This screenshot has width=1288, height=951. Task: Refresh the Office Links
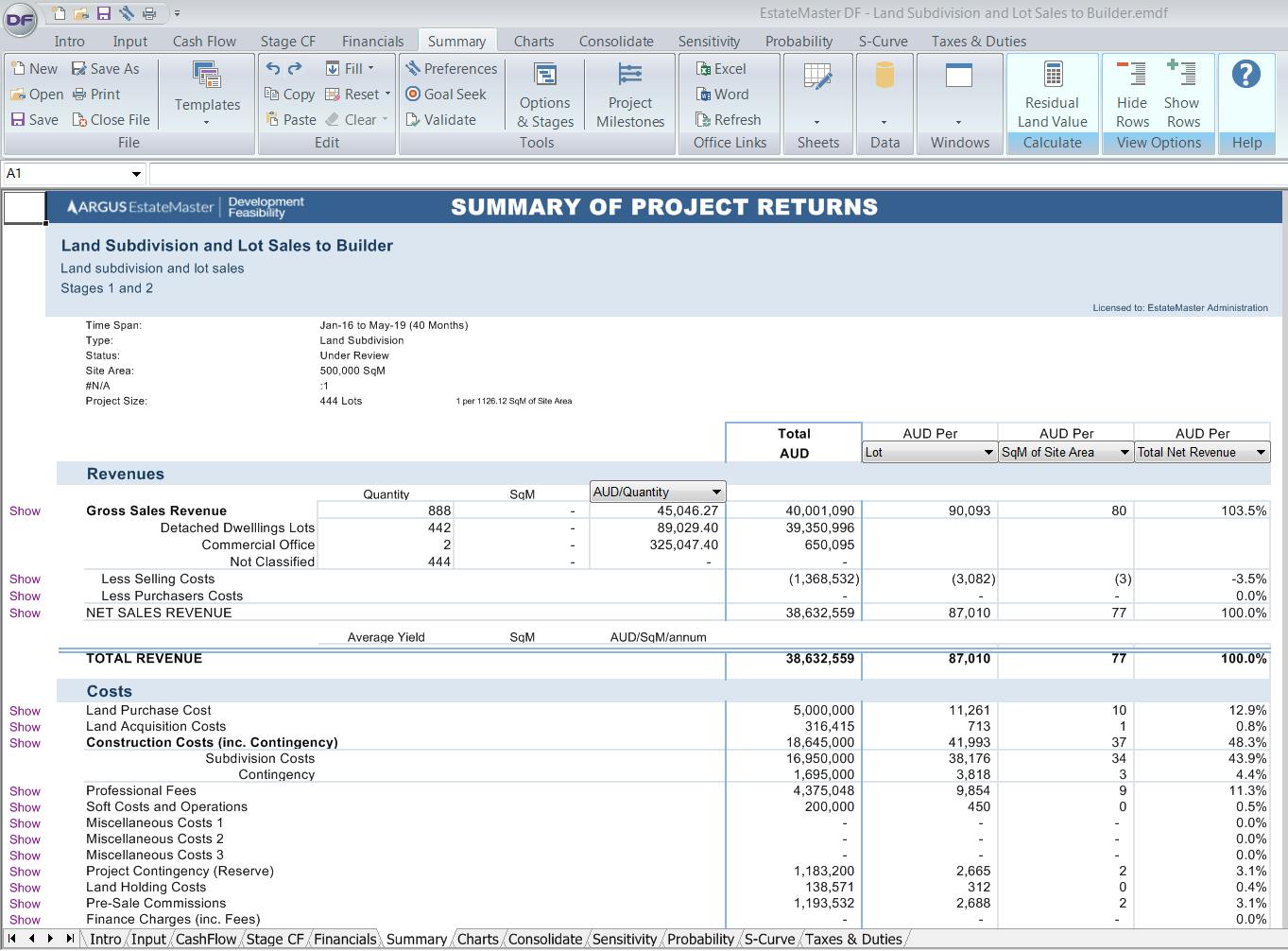tap(729, 119)
